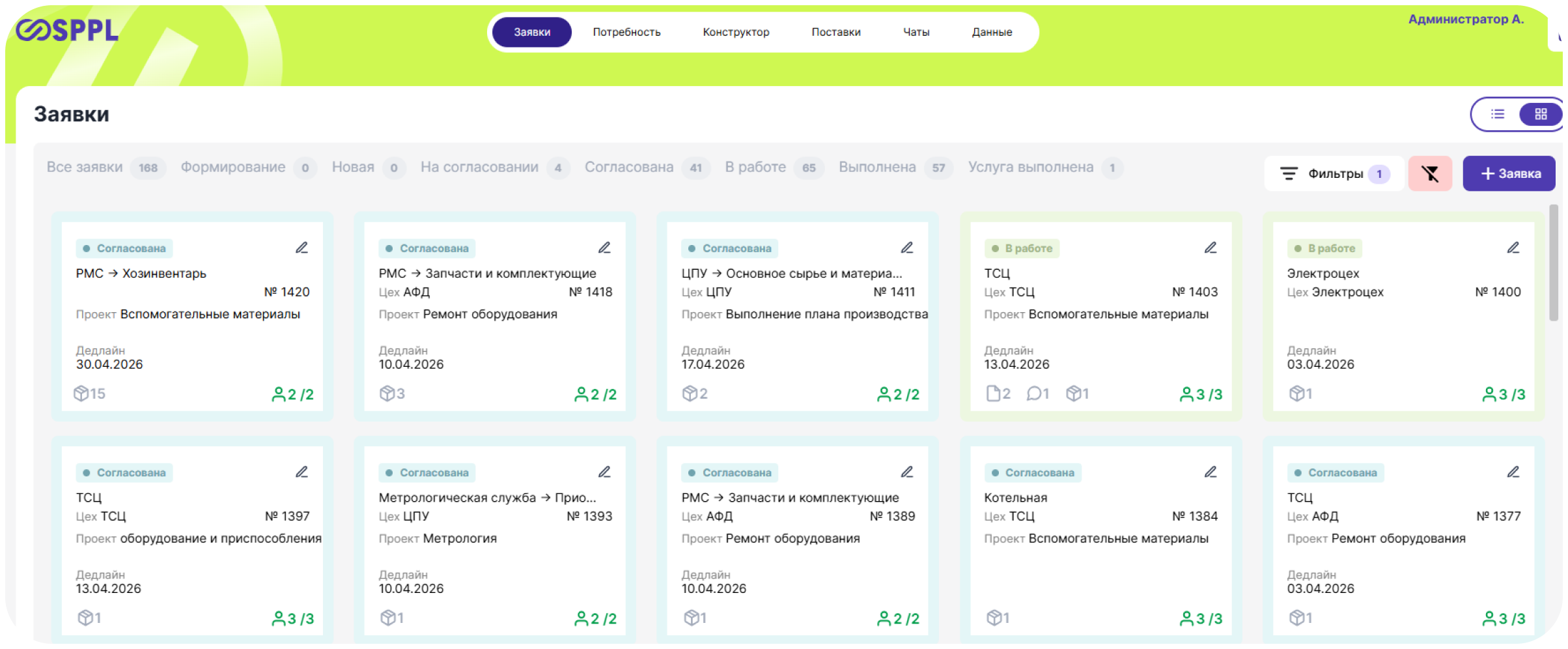This screenshot has width=1568, height=649.
Task: Open the Потребность section
Action: [x=626, y=32]
